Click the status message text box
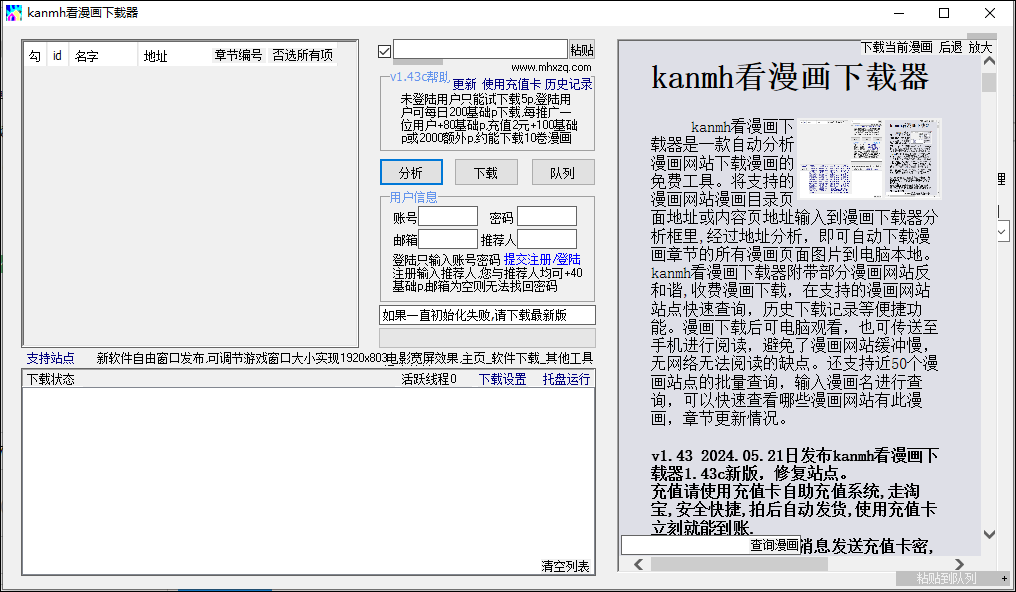This screenshot has height=592, width=1016. pos(487,315)
